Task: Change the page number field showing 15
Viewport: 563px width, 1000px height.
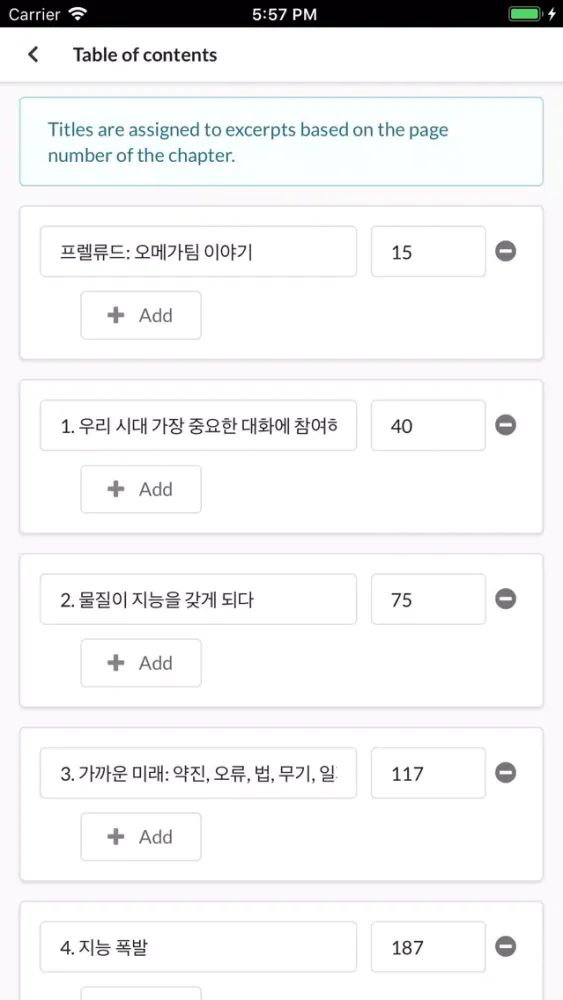Action: [428, 251]
